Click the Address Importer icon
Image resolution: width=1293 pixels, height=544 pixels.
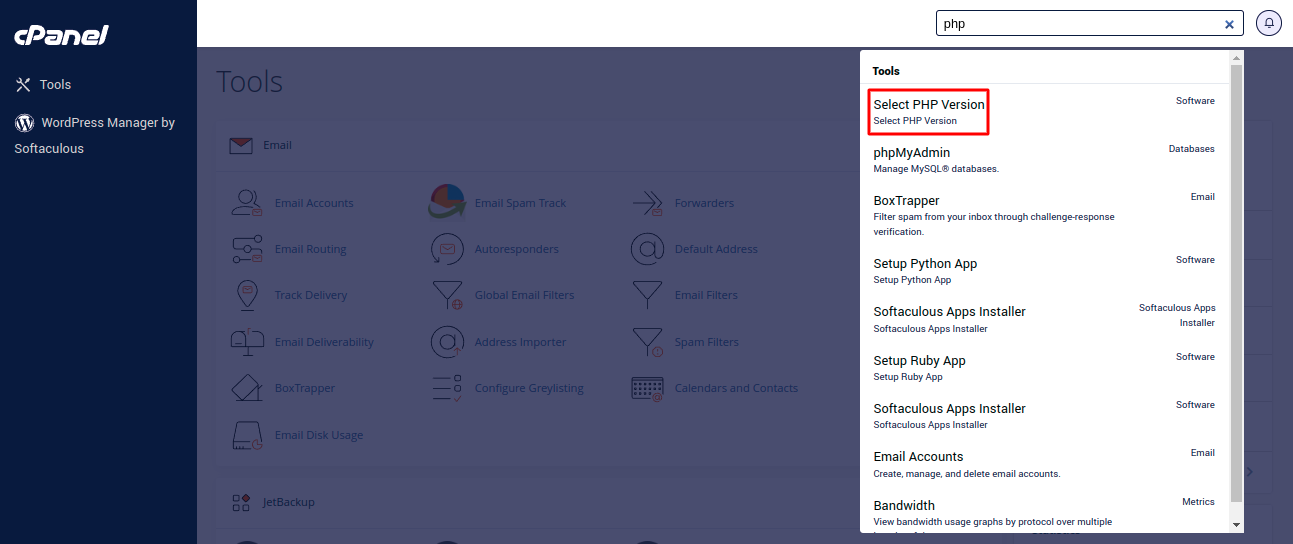447,342
